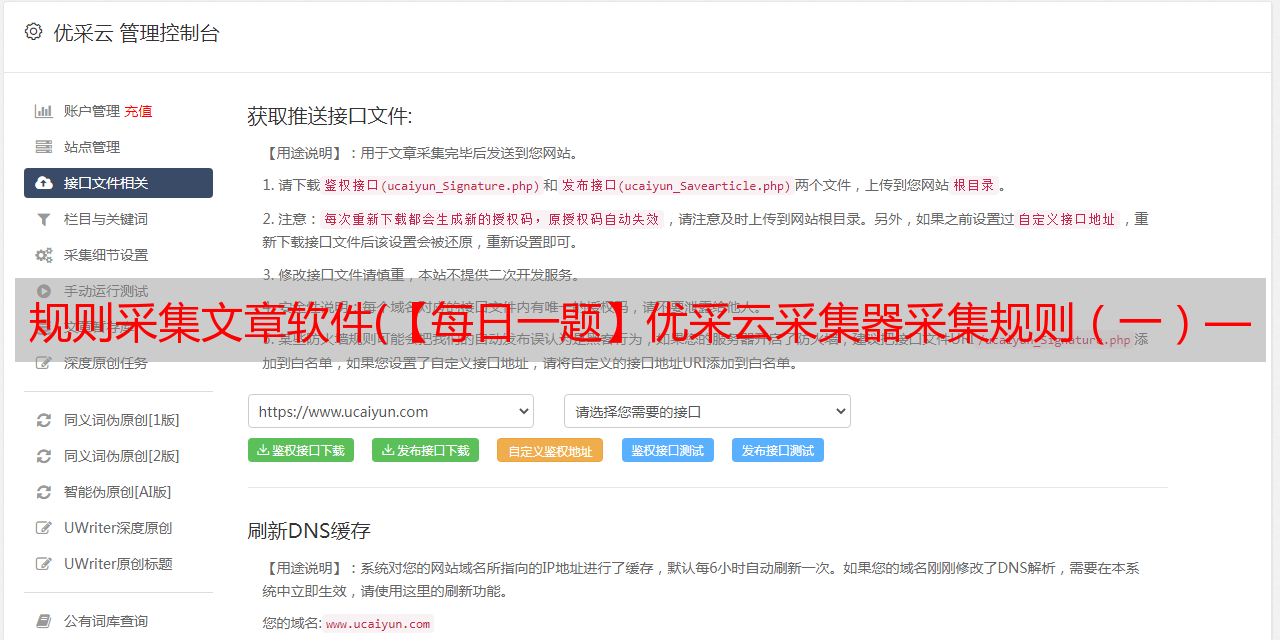Click the refresh icon for 智能伪原创[AI版]
This screenshot has height=640, width=1280.
coord(44,492)
